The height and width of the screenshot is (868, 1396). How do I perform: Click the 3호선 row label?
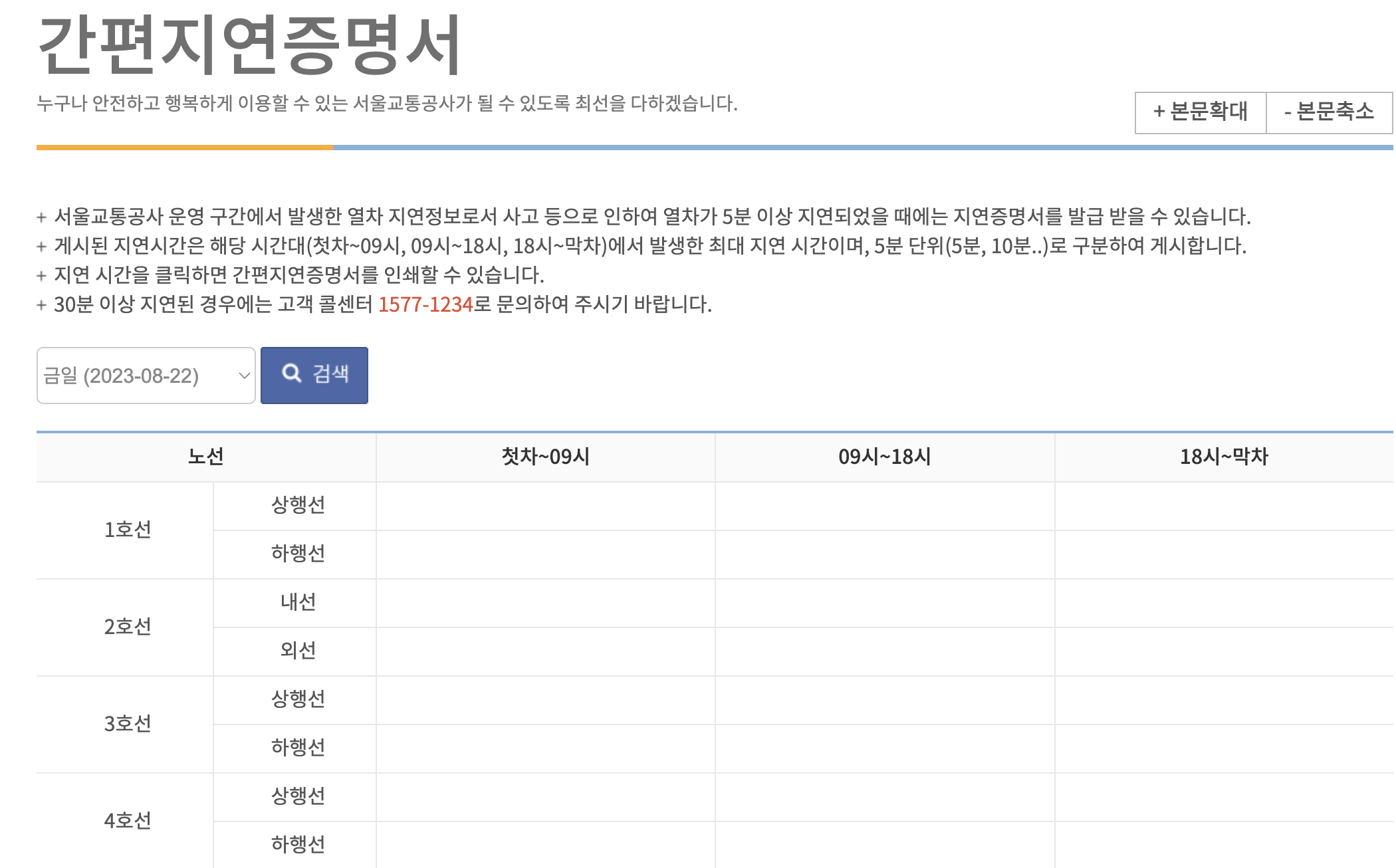(x=127, y=724)
